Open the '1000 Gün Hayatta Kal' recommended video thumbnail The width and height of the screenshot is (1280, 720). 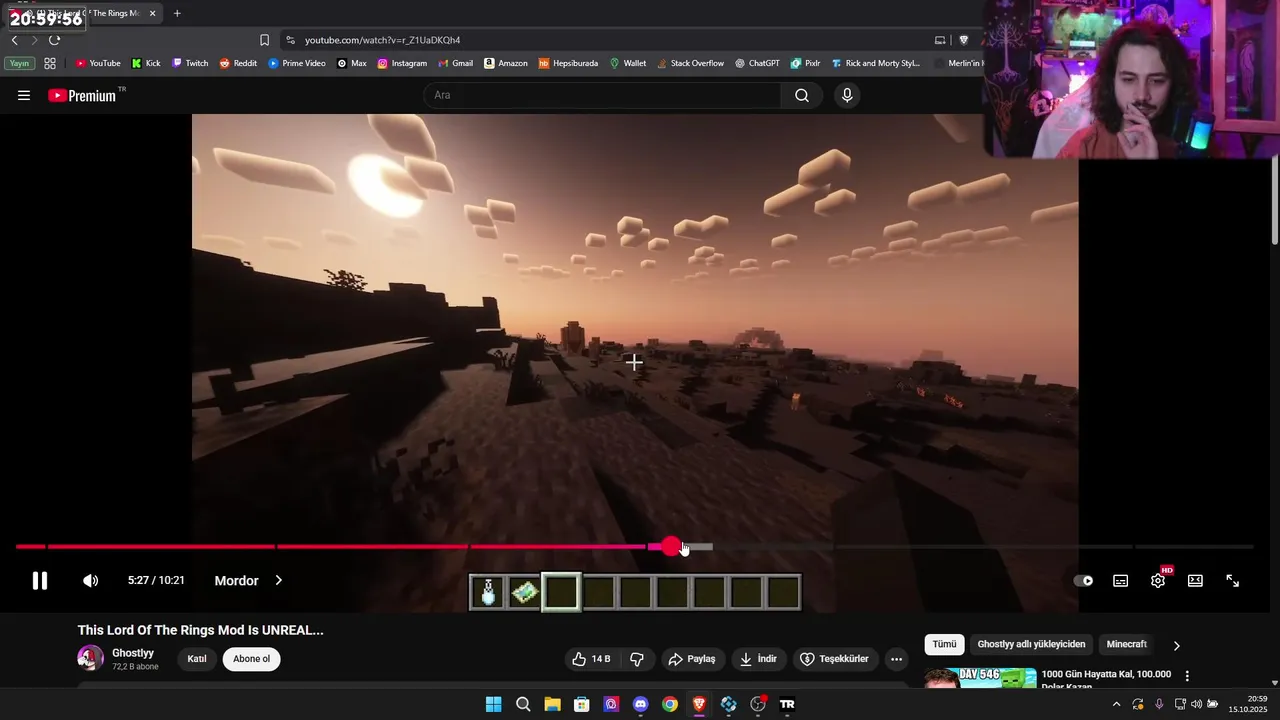(x=980, y=679)
